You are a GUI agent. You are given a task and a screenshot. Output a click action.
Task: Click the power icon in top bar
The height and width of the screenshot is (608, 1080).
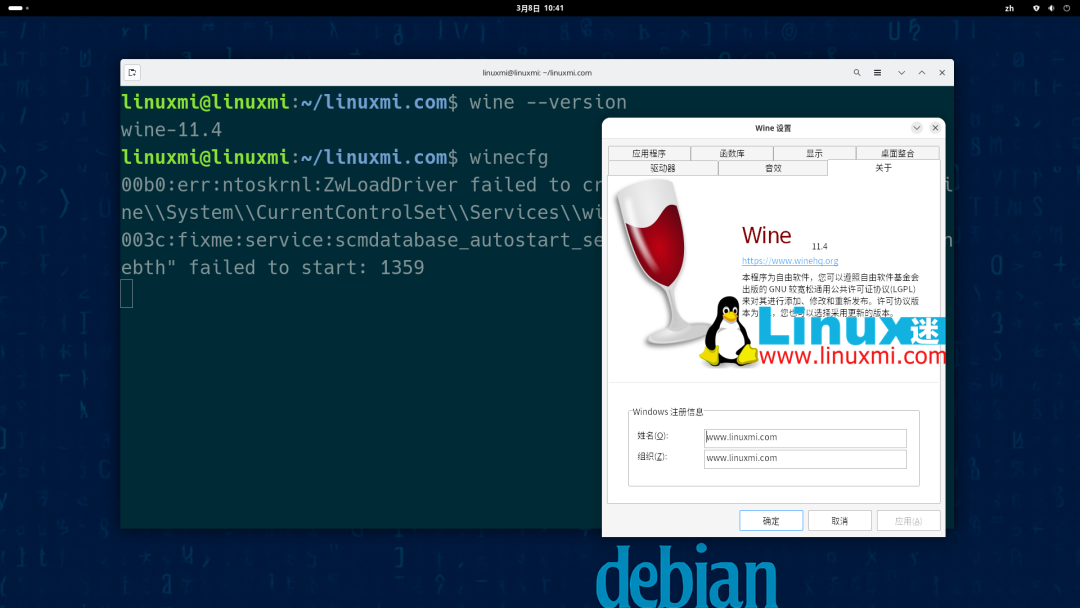pos(1067,7)
